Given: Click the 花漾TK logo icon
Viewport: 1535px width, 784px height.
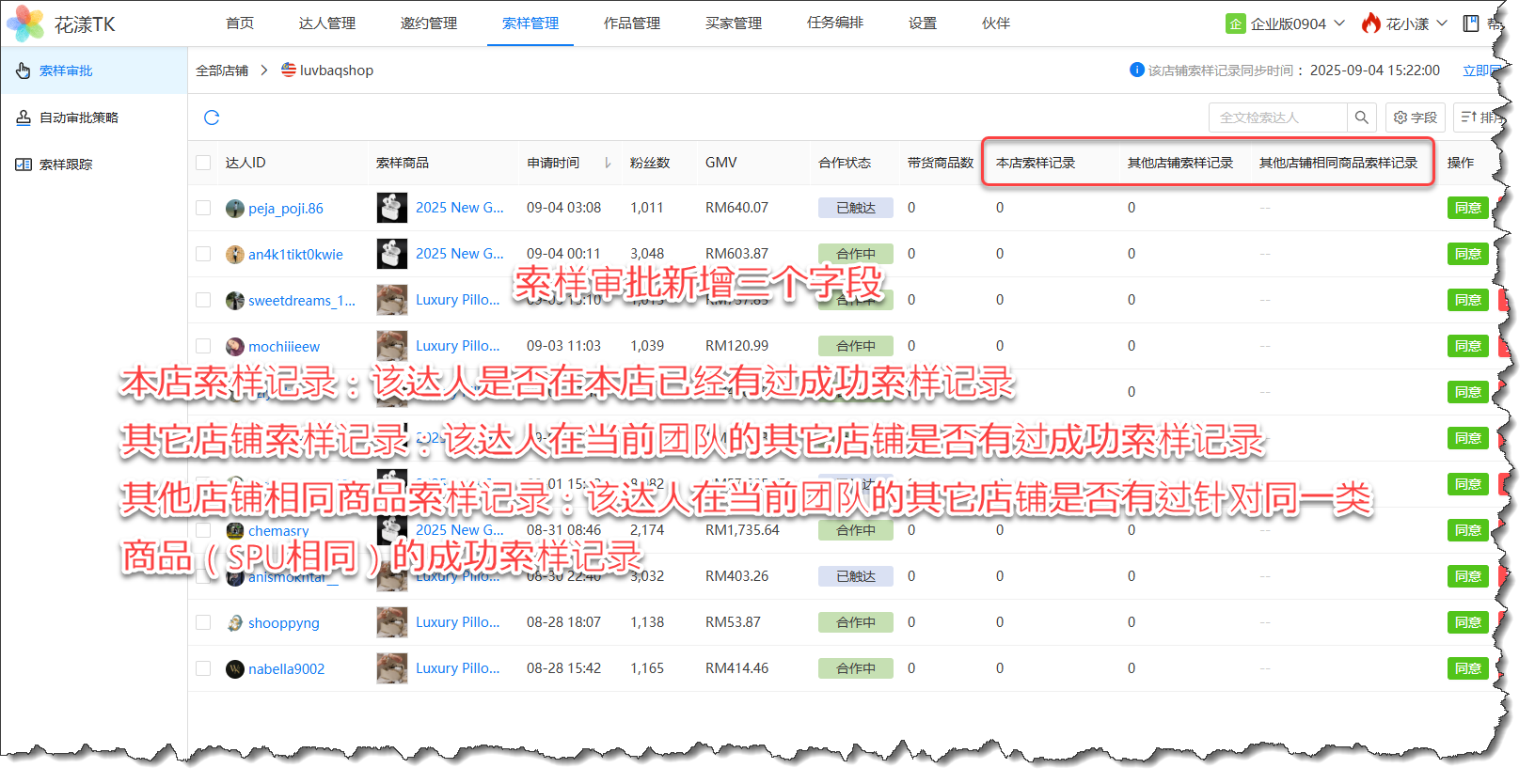Looking at the screenshot, I should pyautogui.click(x=25, y=24).
